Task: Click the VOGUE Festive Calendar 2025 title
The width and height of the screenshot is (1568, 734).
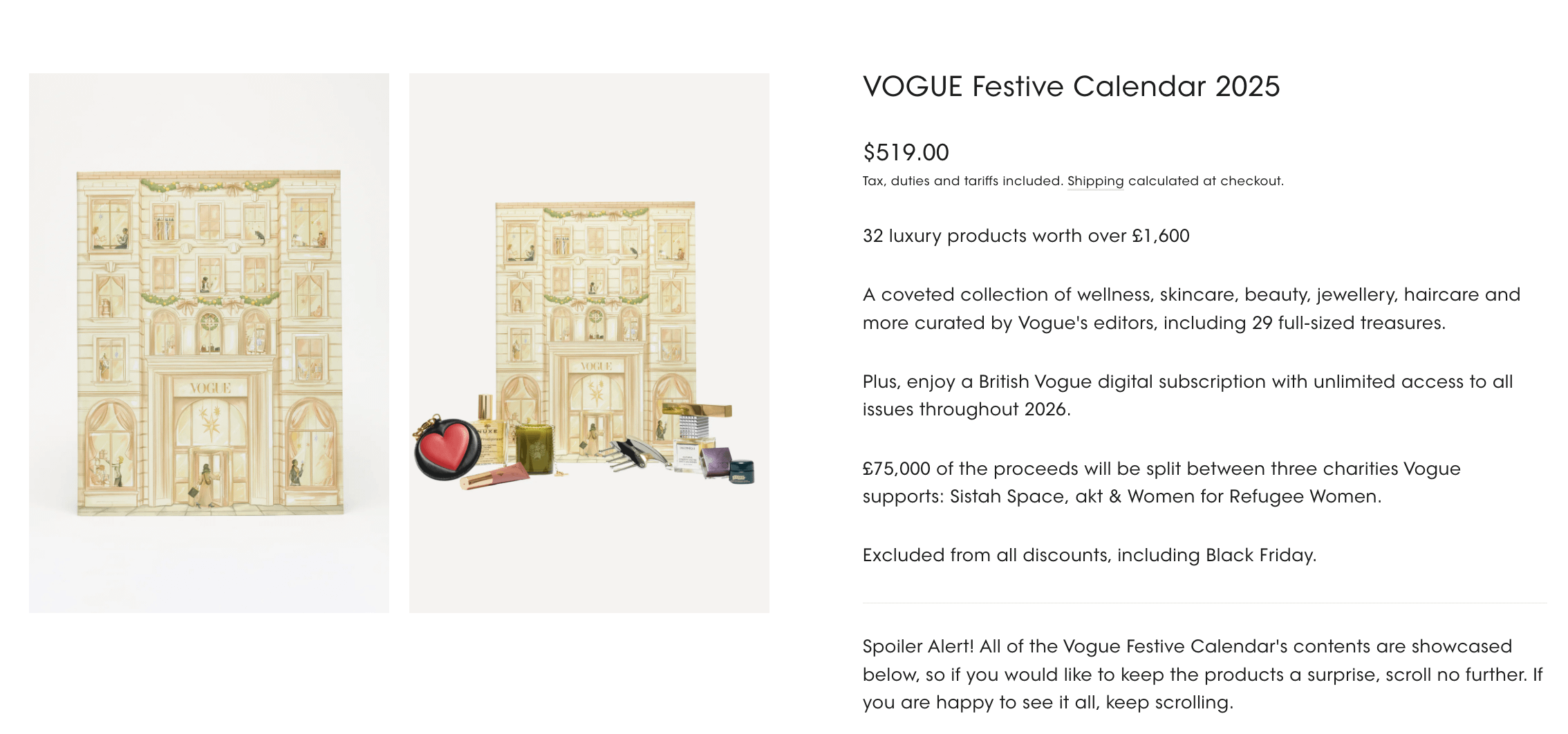Action: (1071, 86)
